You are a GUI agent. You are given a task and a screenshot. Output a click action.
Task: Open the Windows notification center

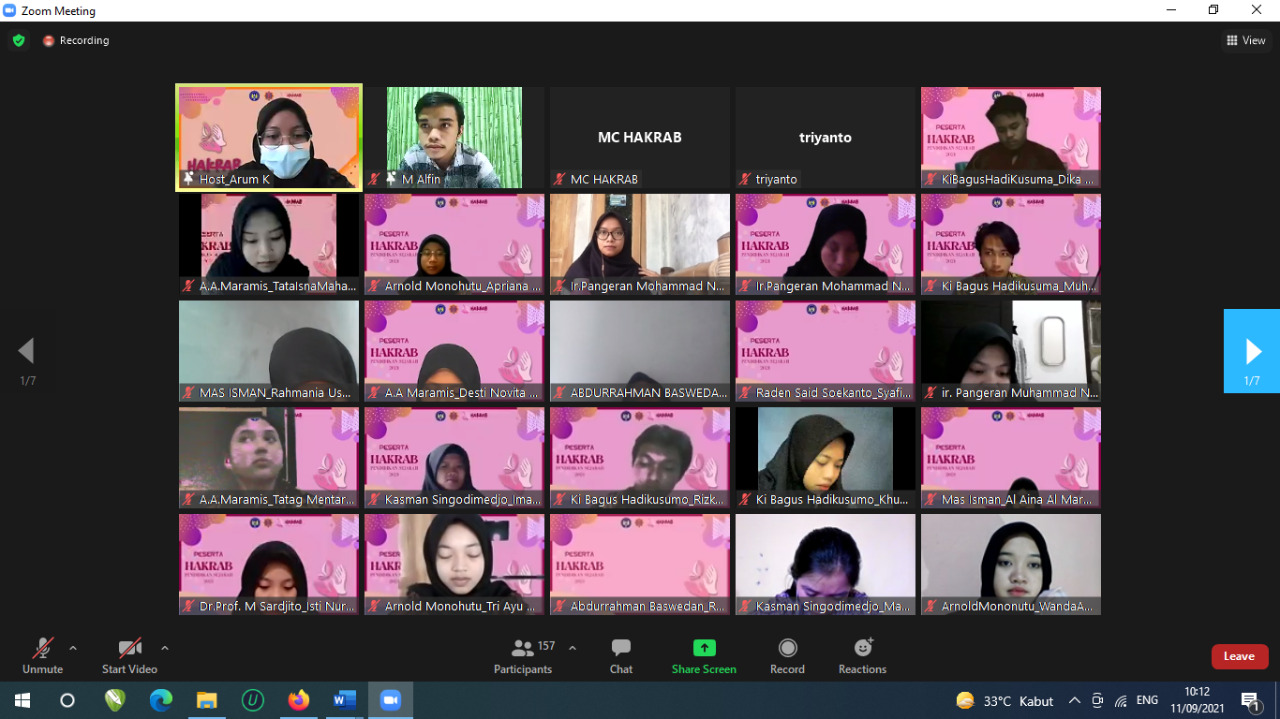coord(1250,700)
